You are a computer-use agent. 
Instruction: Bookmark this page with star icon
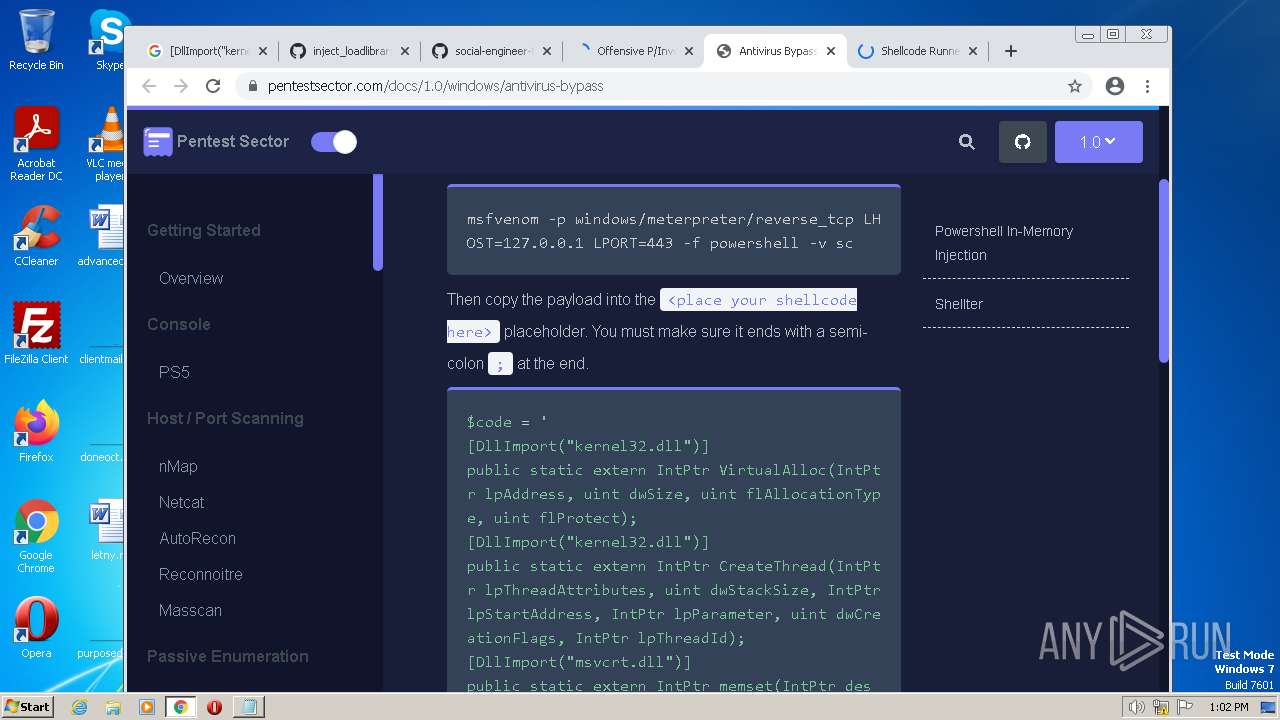click(x=1075, y=86)
